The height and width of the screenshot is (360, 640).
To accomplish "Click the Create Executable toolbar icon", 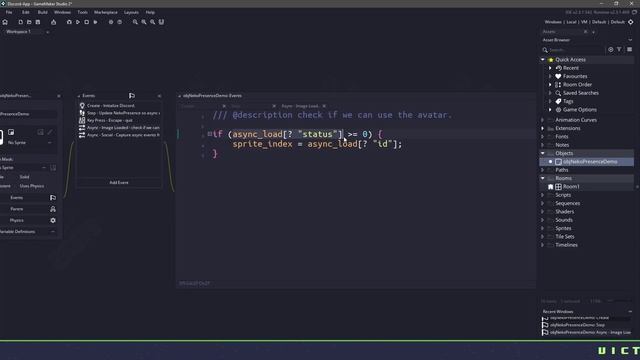I will click(x=53, y=22).
